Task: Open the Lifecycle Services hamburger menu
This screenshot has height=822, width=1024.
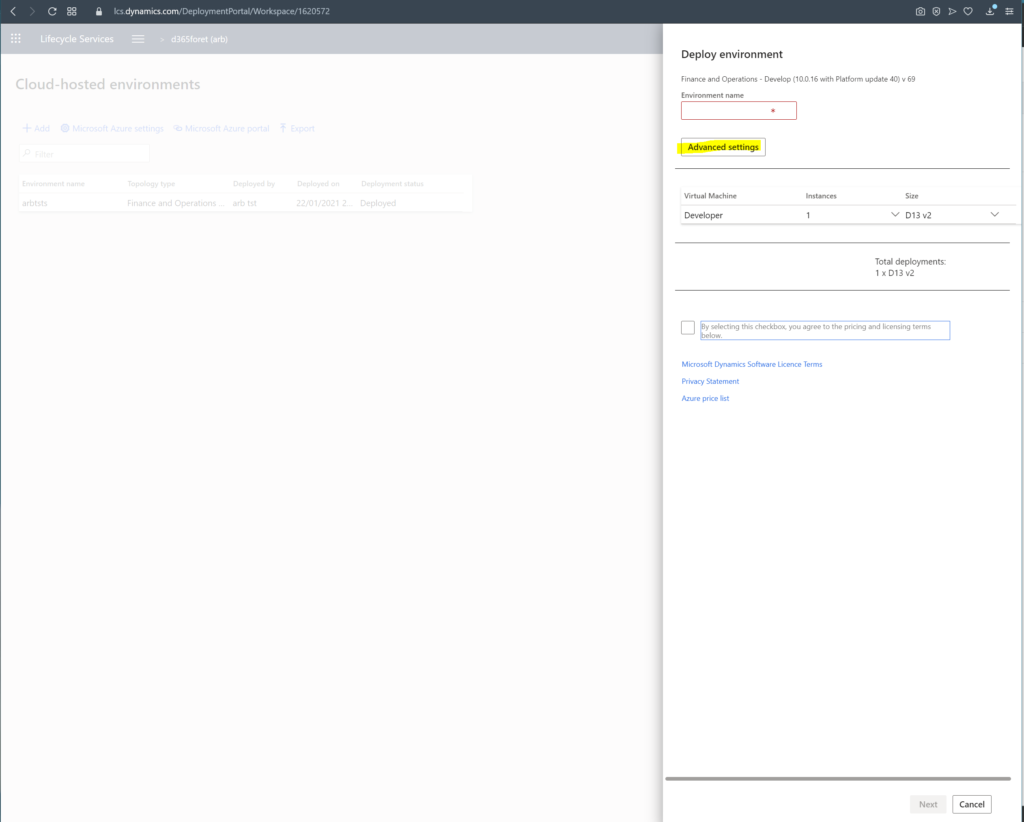Action: (x=138, y=39)
